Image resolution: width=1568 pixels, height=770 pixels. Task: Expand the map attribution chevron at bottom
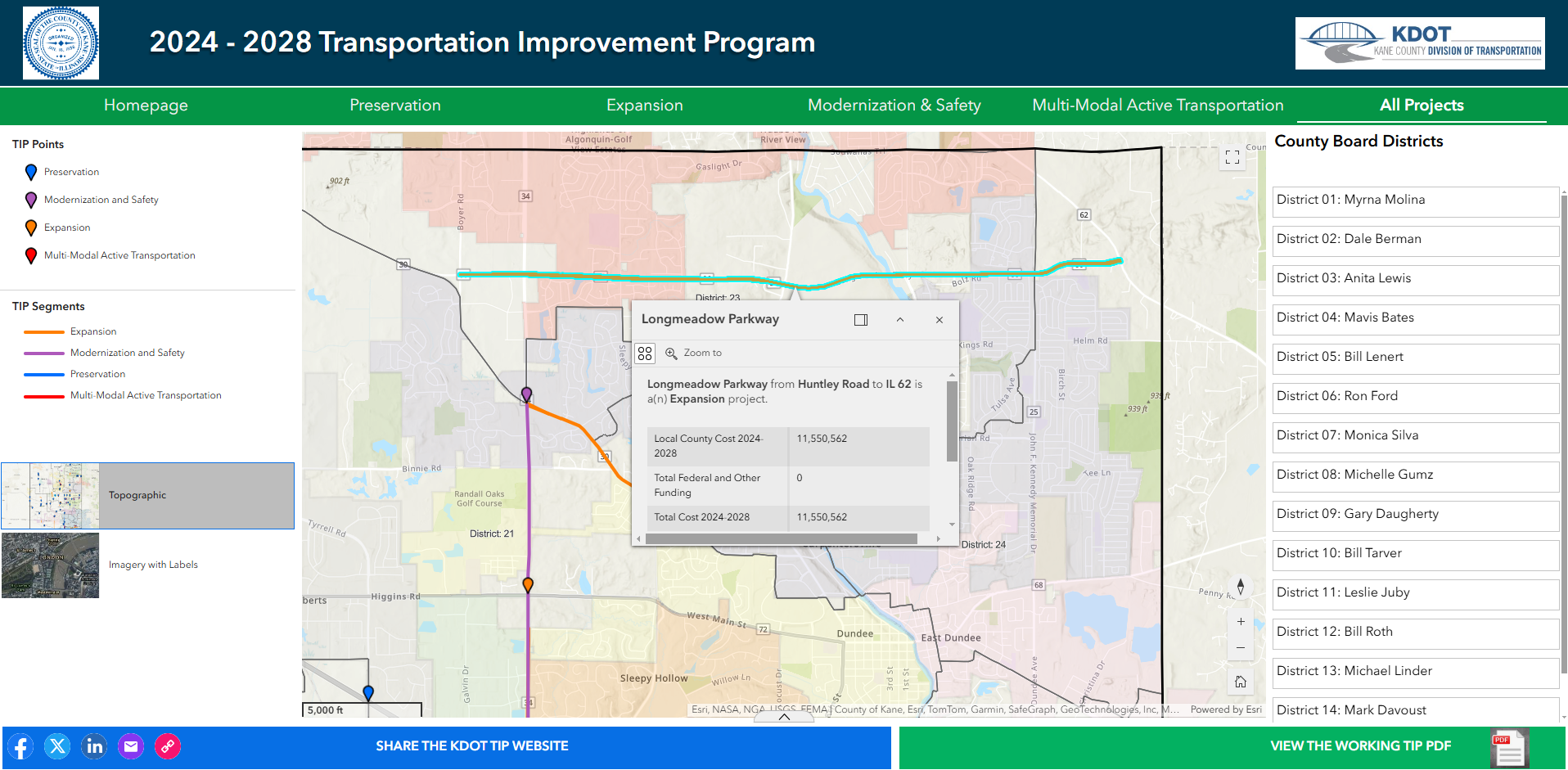[784, 717]
